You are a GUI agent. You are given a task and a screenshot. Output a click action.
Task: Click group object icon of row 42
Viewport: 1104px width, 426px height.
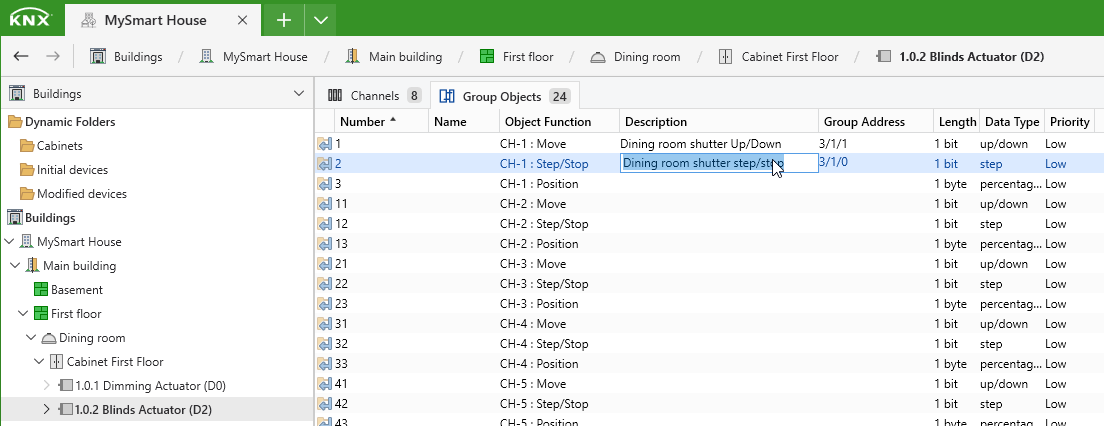click(324, 403)
